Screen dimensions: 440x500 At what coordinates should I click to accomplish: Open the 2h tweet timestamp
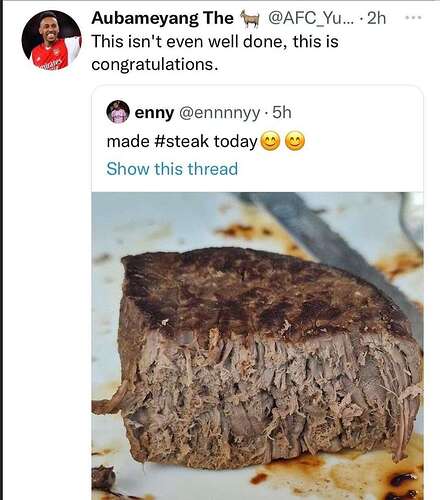coord(376,18)
